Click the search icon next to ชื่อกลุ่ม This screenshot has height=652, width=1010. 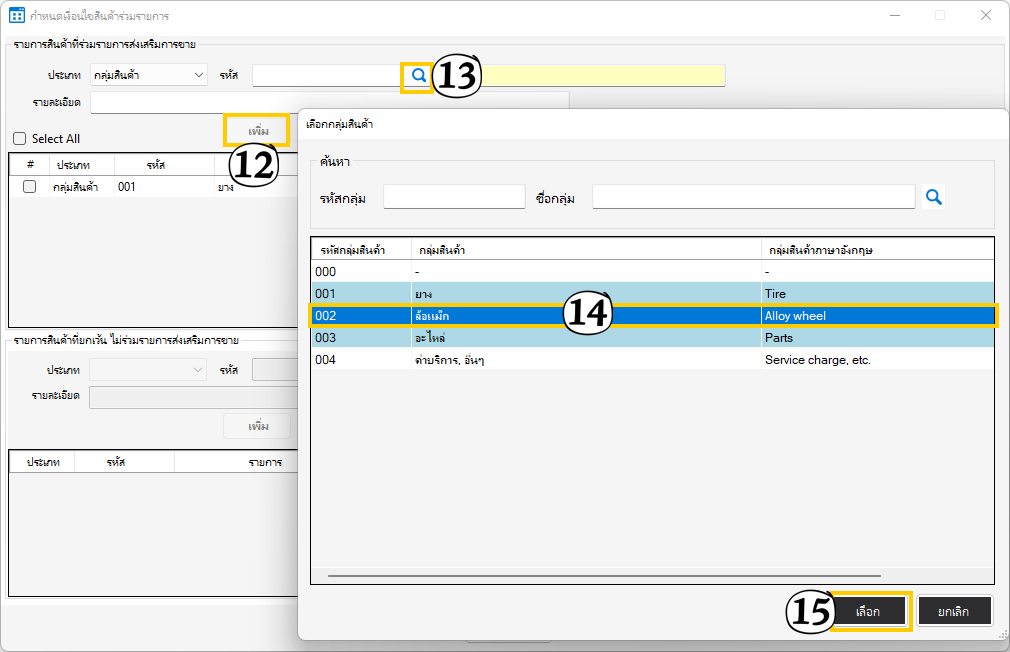click(934, 197)
